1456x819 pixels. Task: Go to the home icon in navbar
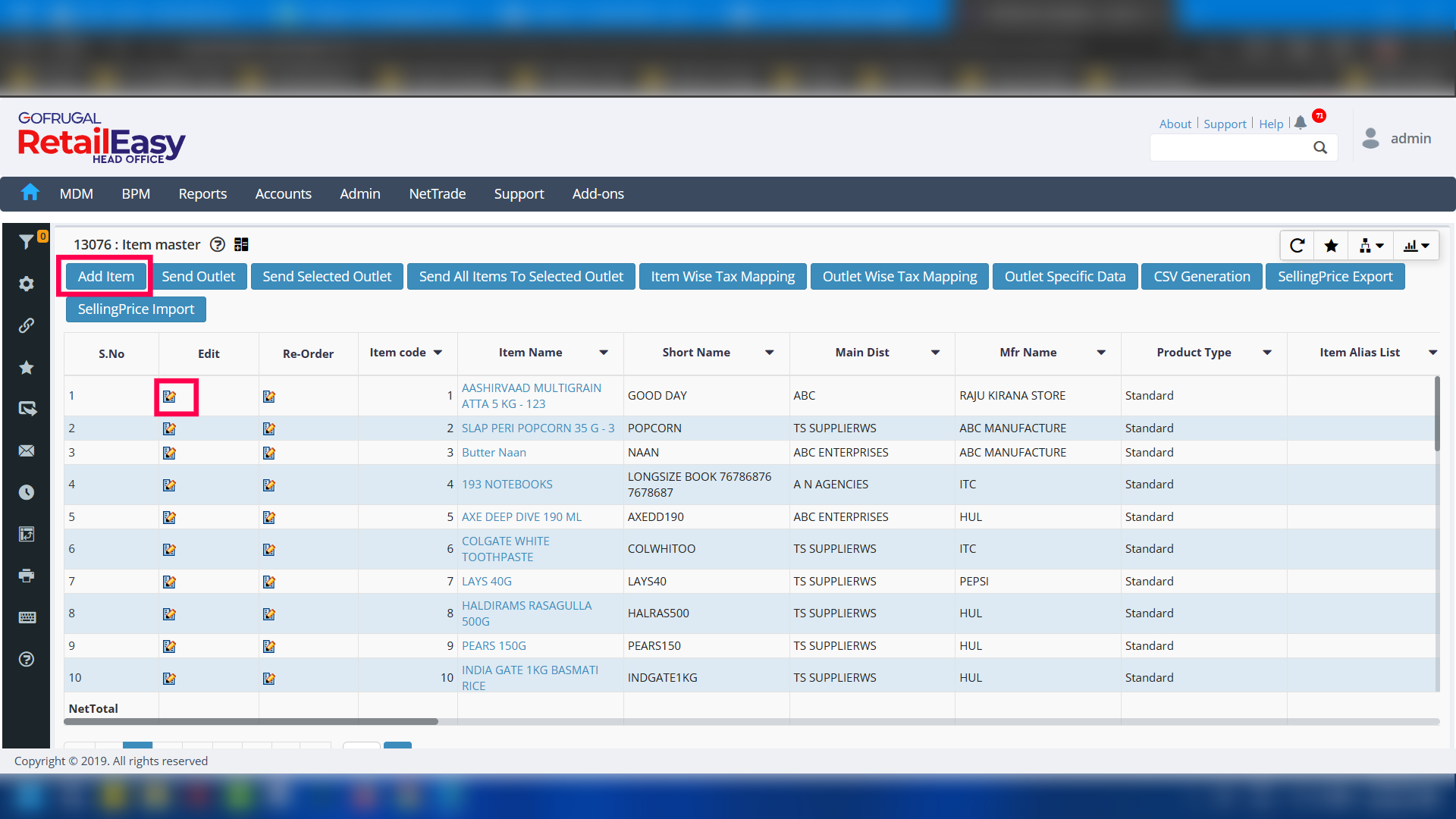tap(30, 193)
